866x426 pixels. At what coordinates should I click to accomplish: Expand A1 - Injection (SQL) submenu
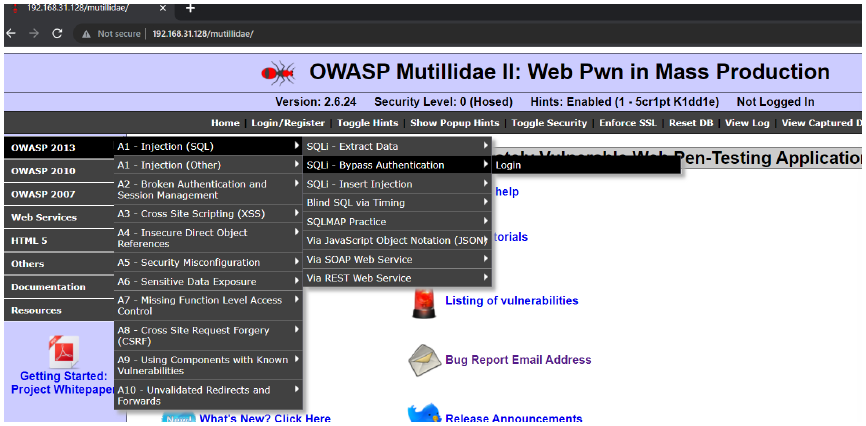click(x=208, y=146)
